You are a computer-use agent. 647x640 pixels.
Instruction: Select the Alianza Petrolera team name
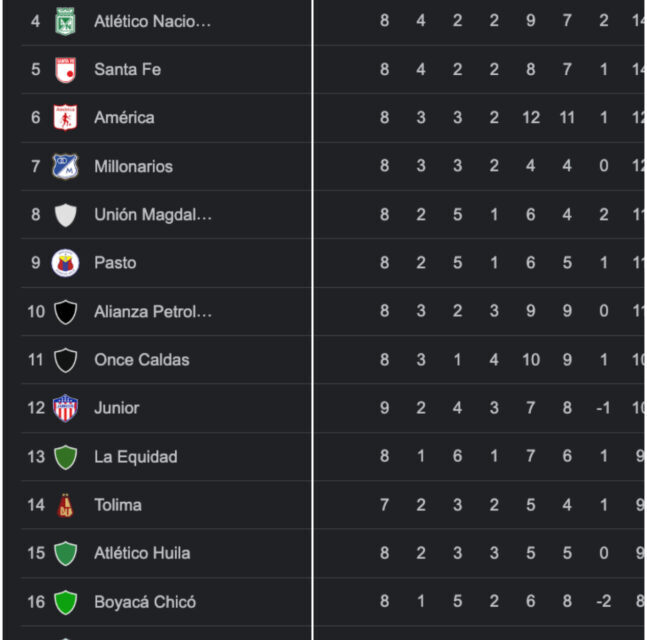pyautogui.click(x=152, y=311)
